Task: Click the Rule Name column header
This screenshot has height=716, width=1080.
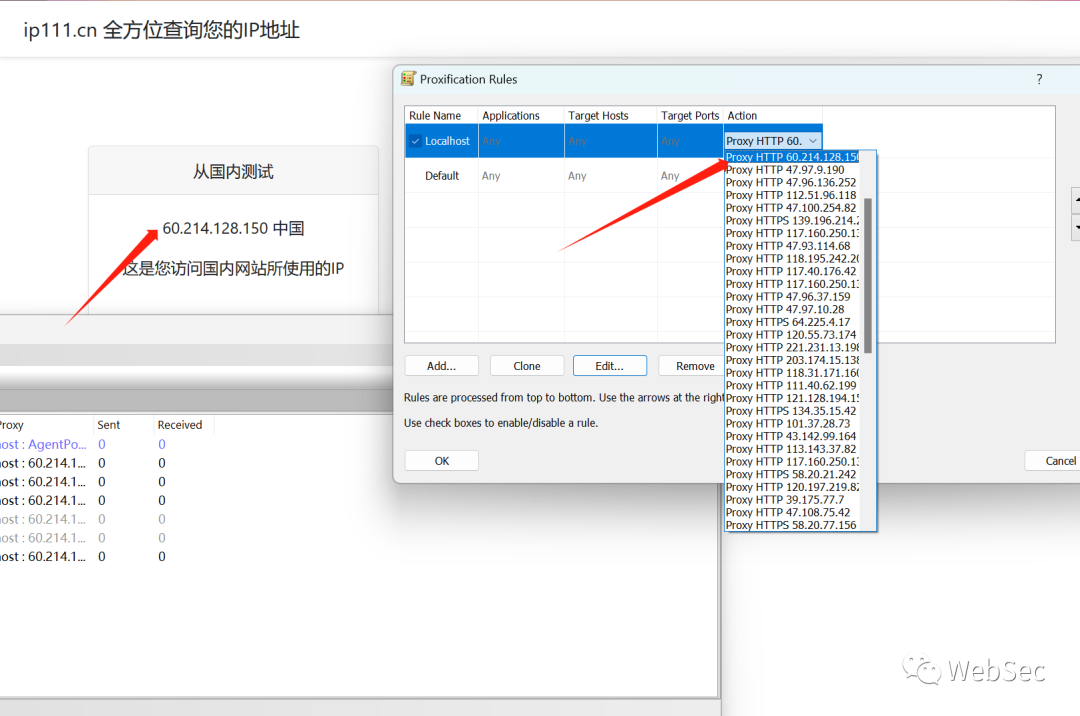Action: pos(442,116)
